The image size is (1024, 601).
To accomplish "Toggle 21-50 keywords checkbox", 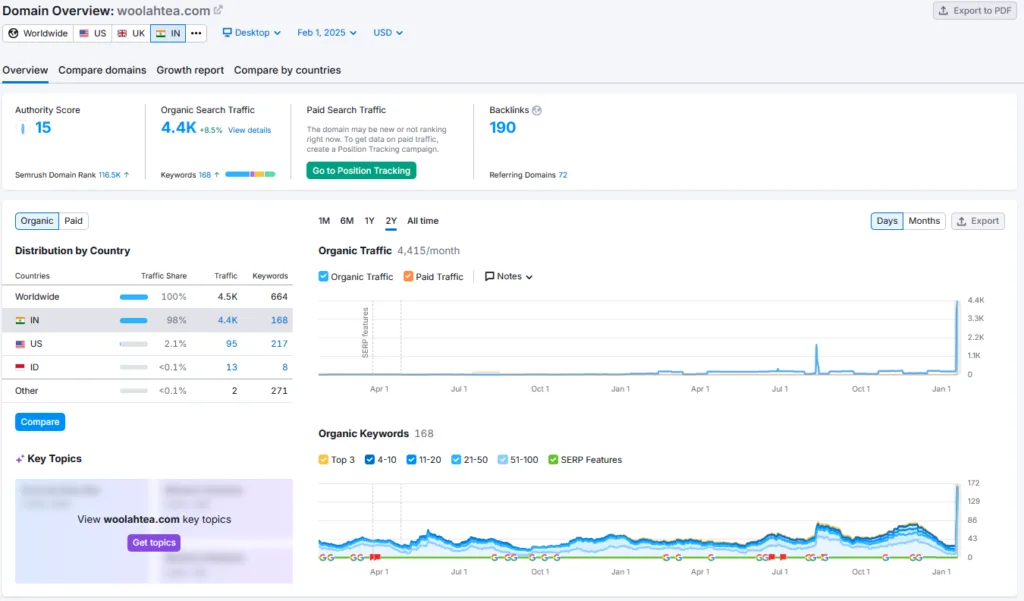I will coord(456,459).
